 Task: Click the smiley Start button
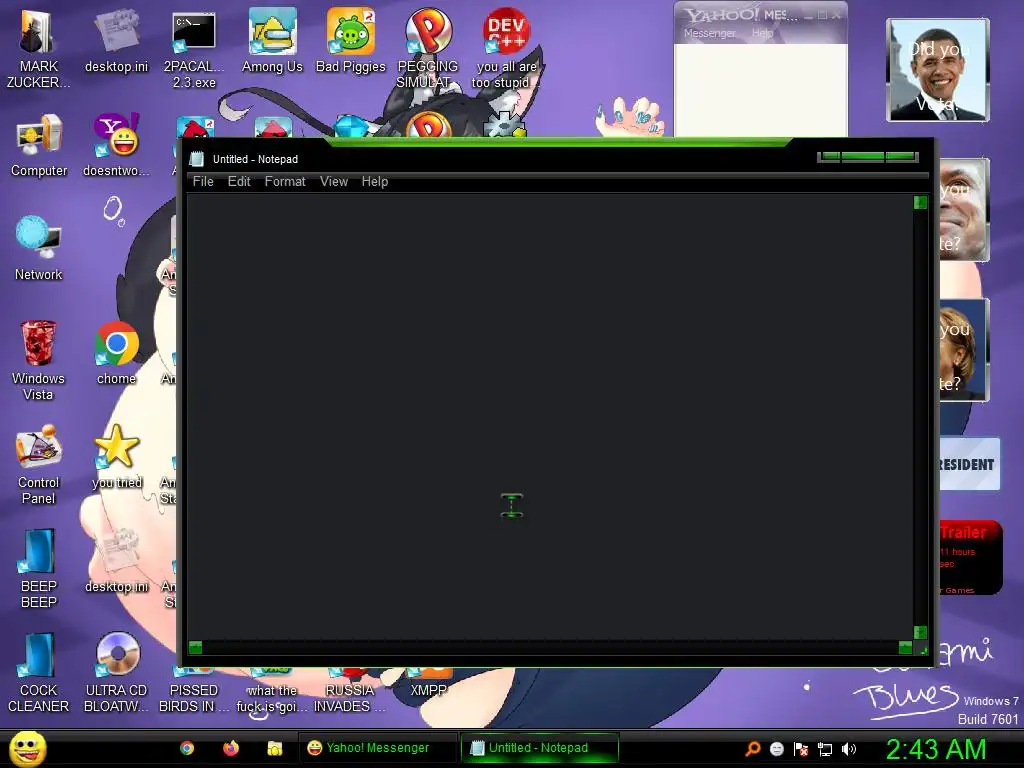point(27,749)
